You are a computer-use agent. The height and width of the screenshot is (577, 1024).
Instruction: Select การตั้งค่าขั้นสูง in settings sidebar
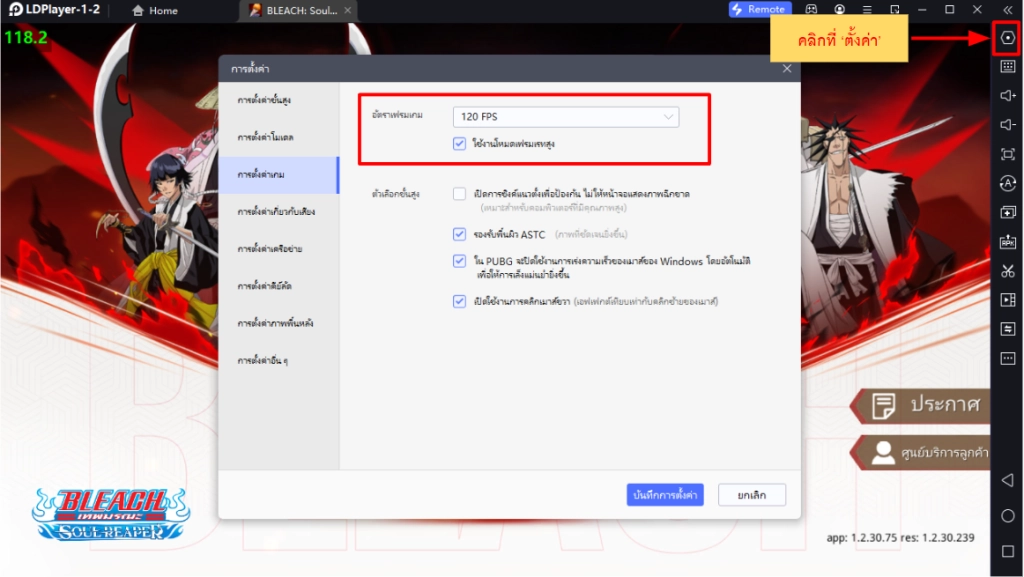pyautogui.click(x=279, y=100)
